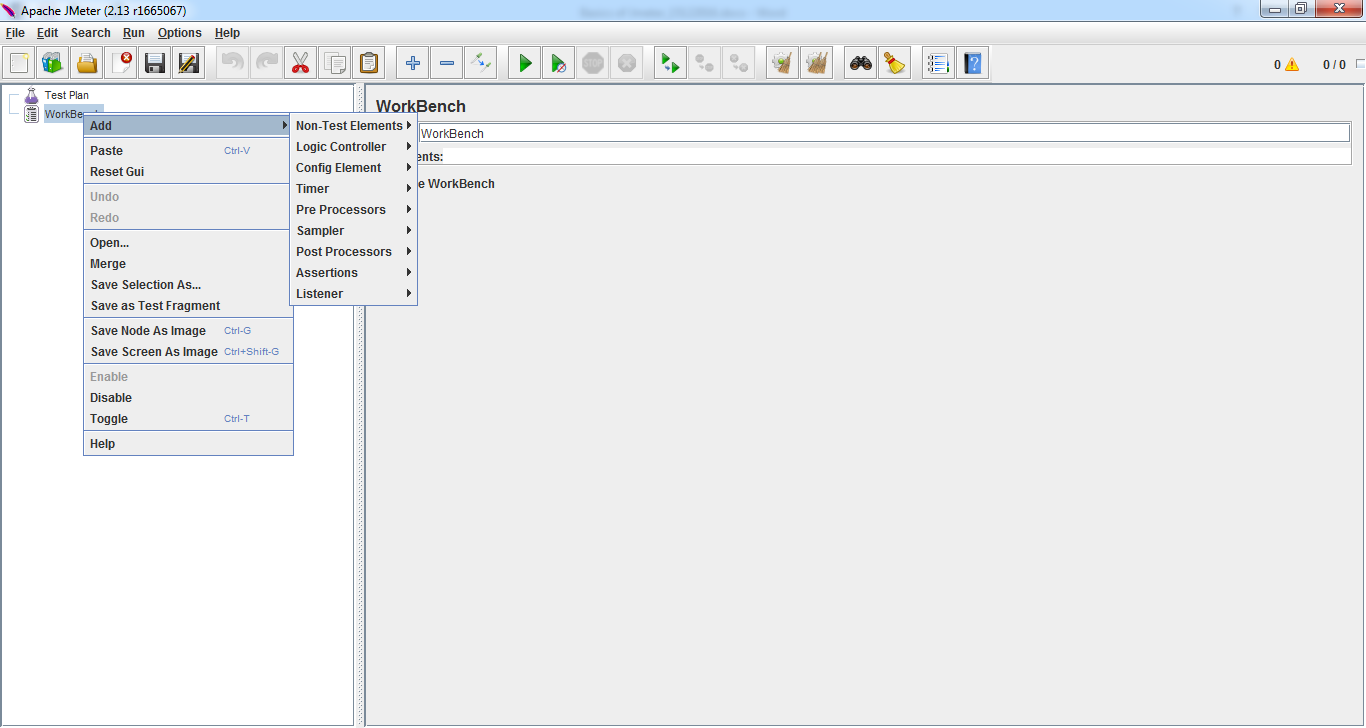Expand Logic Controller submenu
The height and width of the screenshot is (728, 1366).
pyautogui.click(x=353, y=147)
